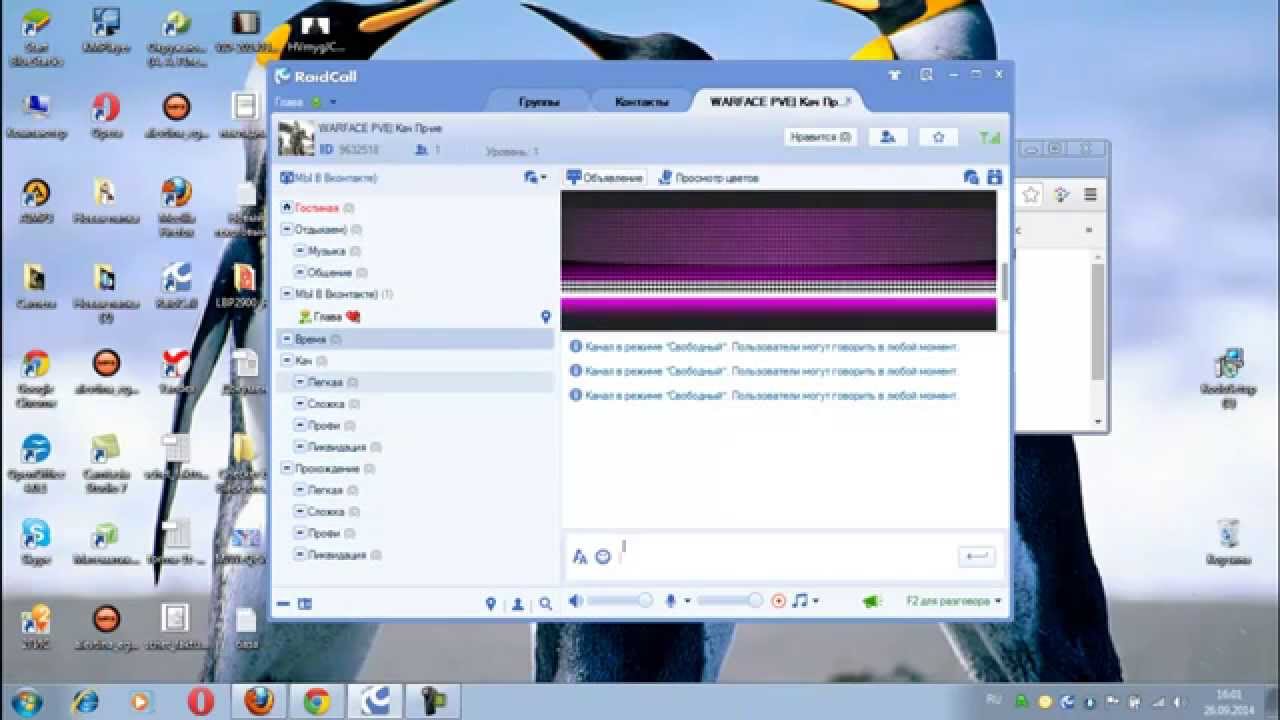Open the Skype desktop shortcut
The width and height of the screenshot is (1280, 720).
36,541
